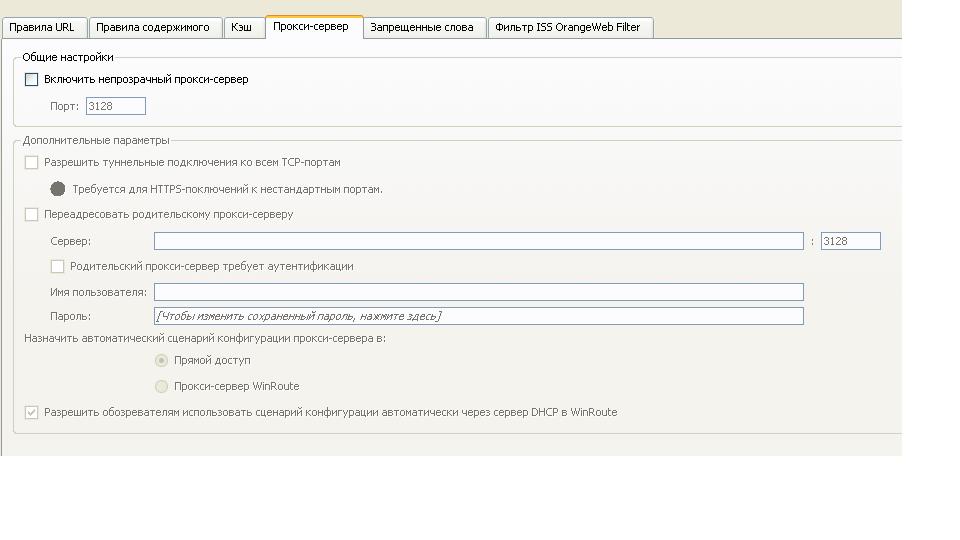Click the Прокси-сервер tab
This screenshot has height=540, width=960.
coord(313,27)
